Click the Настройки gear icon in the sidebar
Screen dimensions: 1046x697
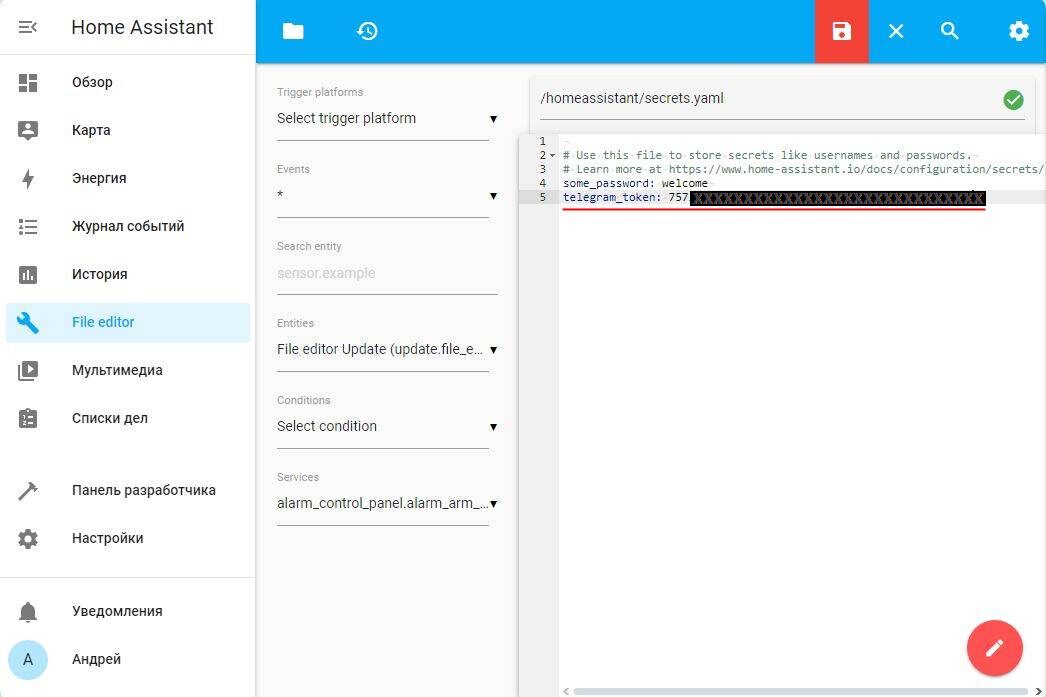coord(28,539)
